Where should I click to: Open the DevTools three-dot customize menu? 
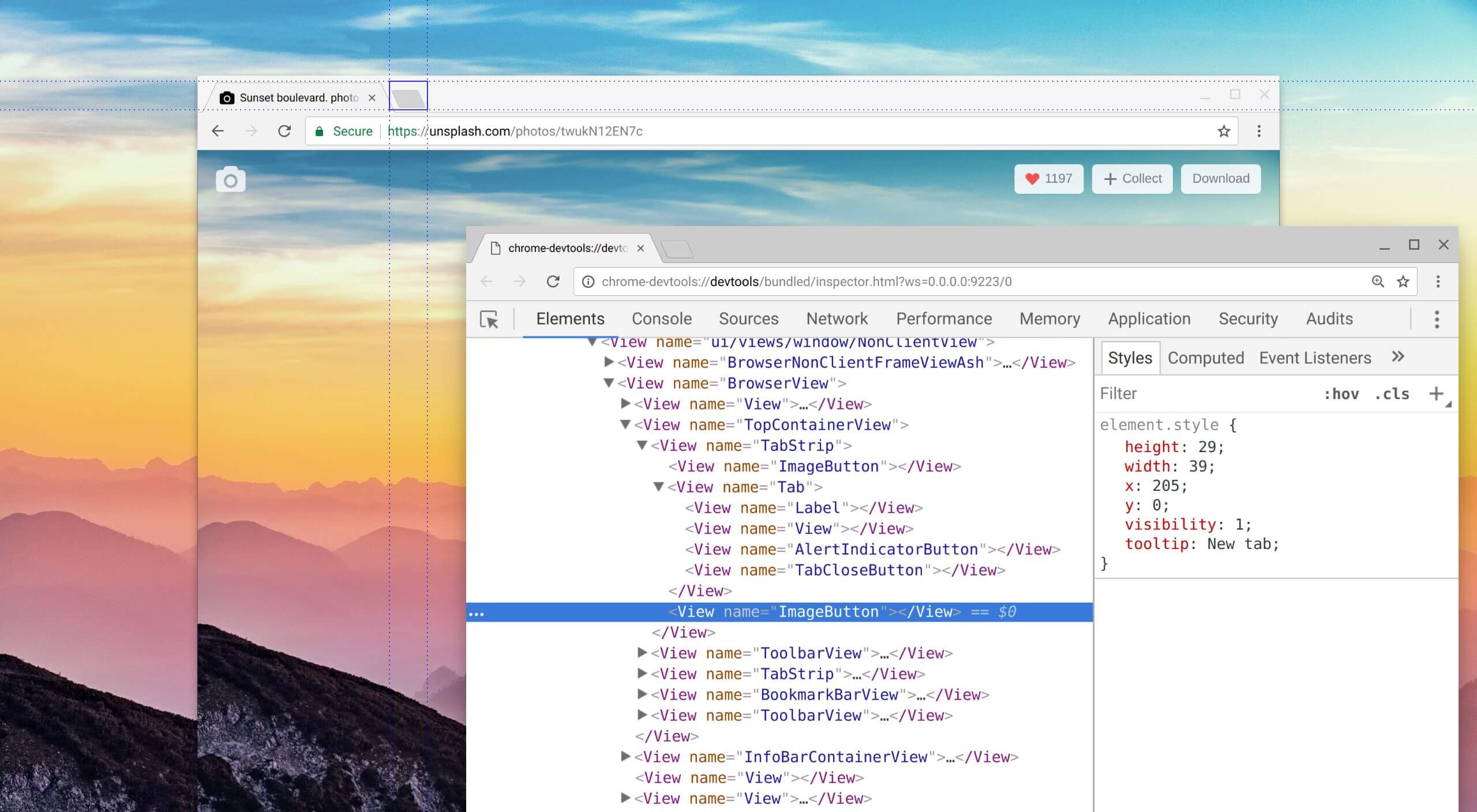click(1437, 319)
